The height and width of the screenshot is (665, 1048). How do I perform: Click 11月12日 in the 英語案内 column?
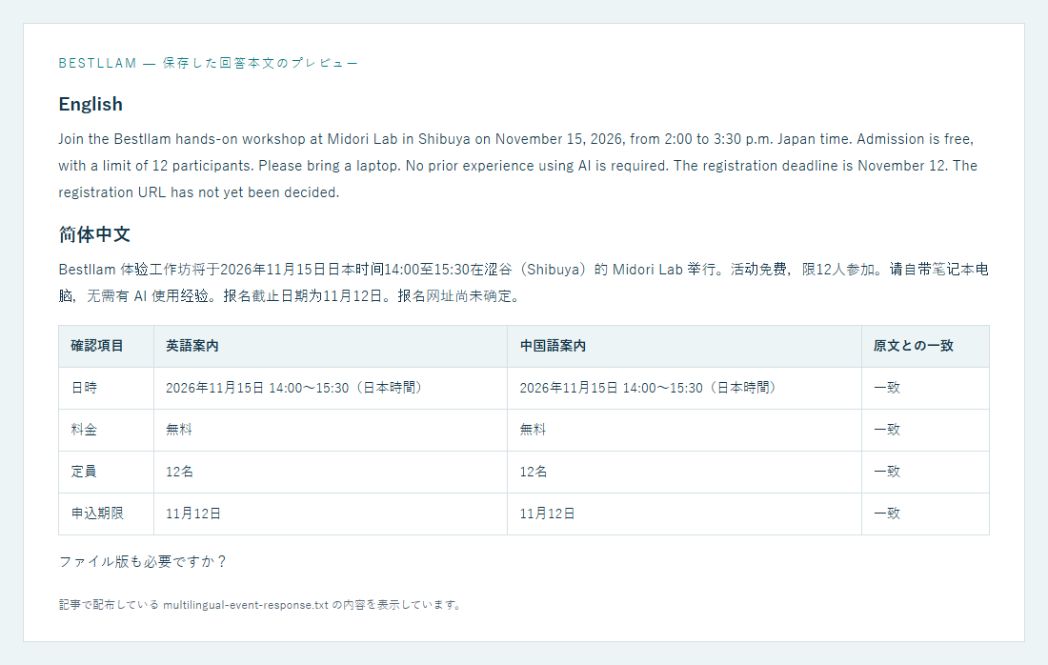click(x=193, y=514)
